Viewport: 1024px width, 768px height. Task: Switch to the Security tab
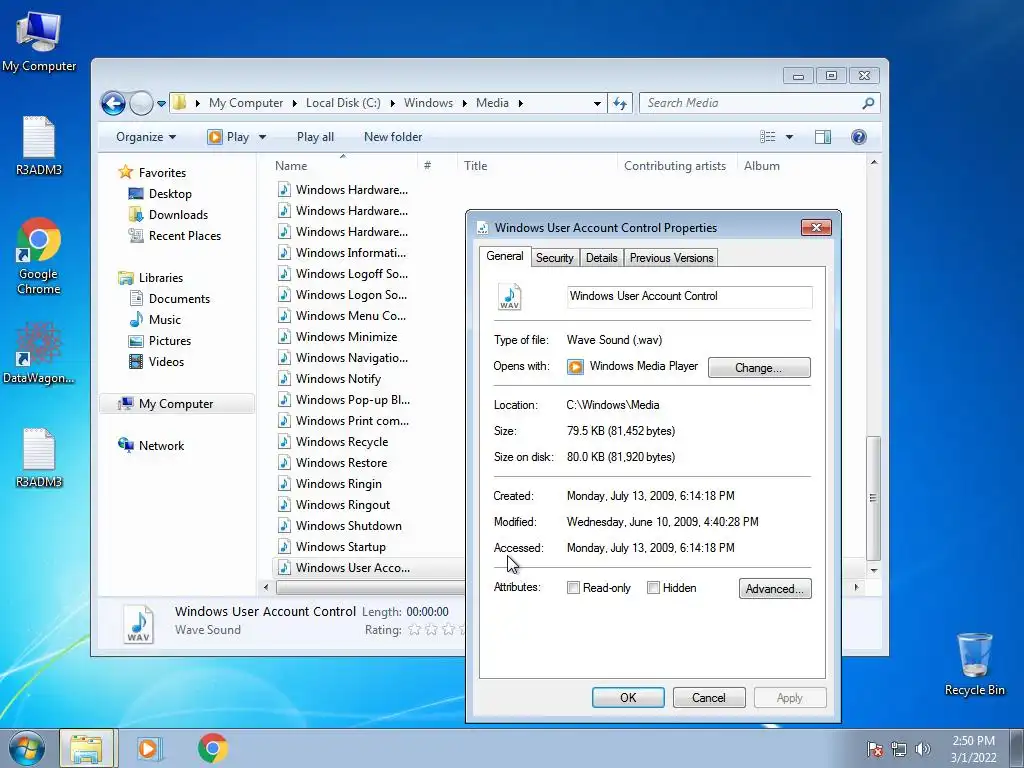pyautogui.click(x=554, y=258)
